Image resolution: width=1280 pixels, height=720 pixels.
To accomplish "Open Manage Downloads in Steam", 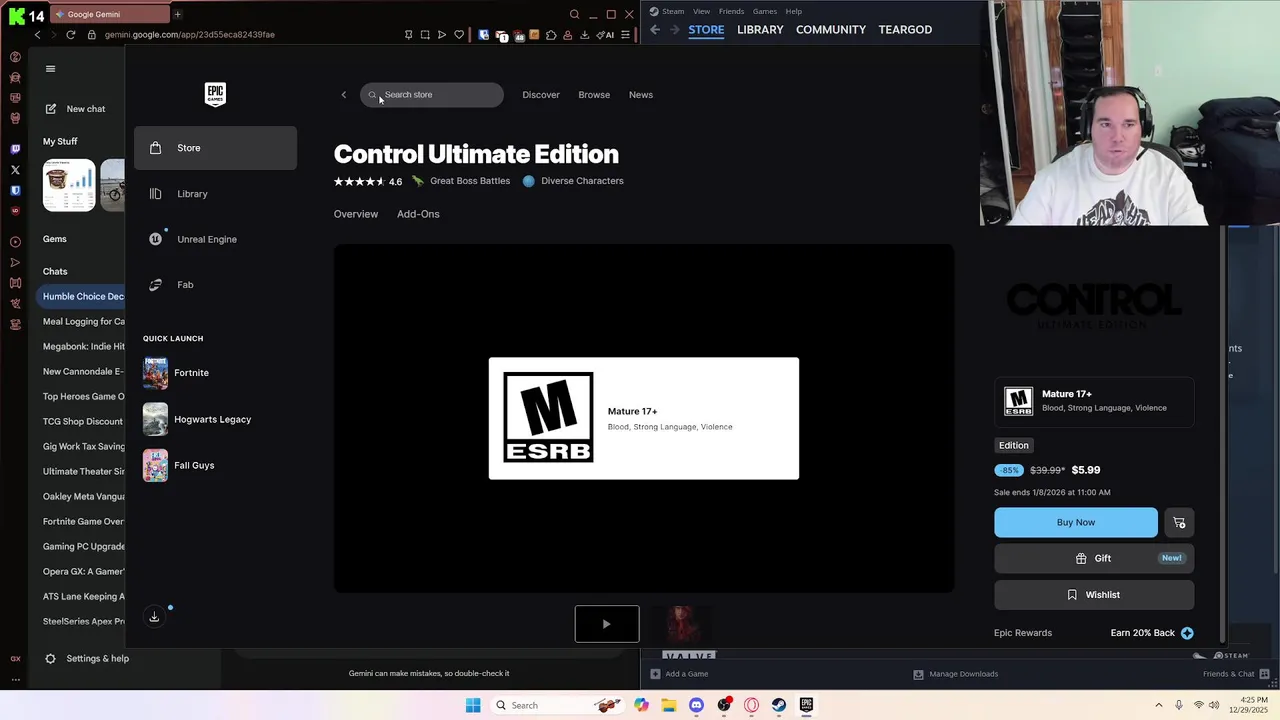I will tap(956, 674).
